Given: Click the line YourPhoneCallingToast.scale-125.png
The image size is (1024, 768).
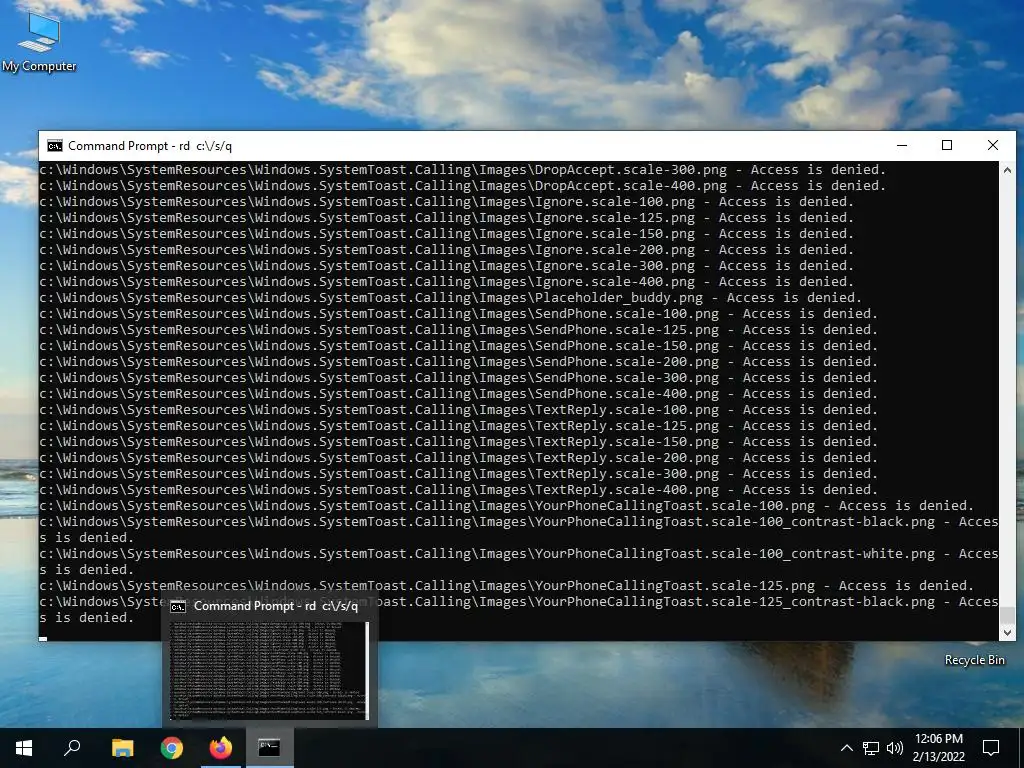Looking at the screenshot, I should coord(507,586).
